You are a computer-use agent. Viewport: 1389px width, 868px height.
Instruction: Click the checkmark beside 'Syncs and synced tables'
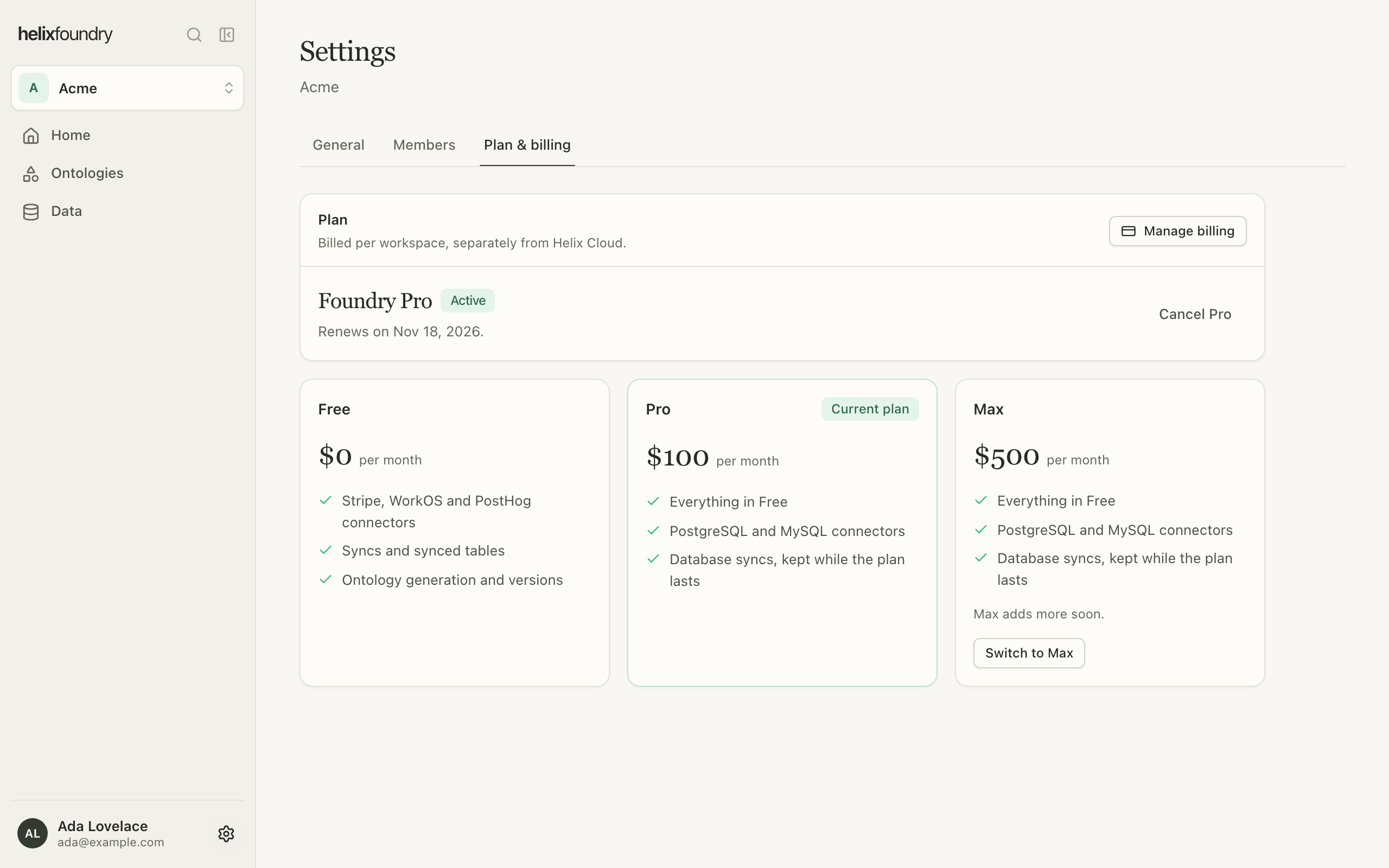[x=326, y=550]
